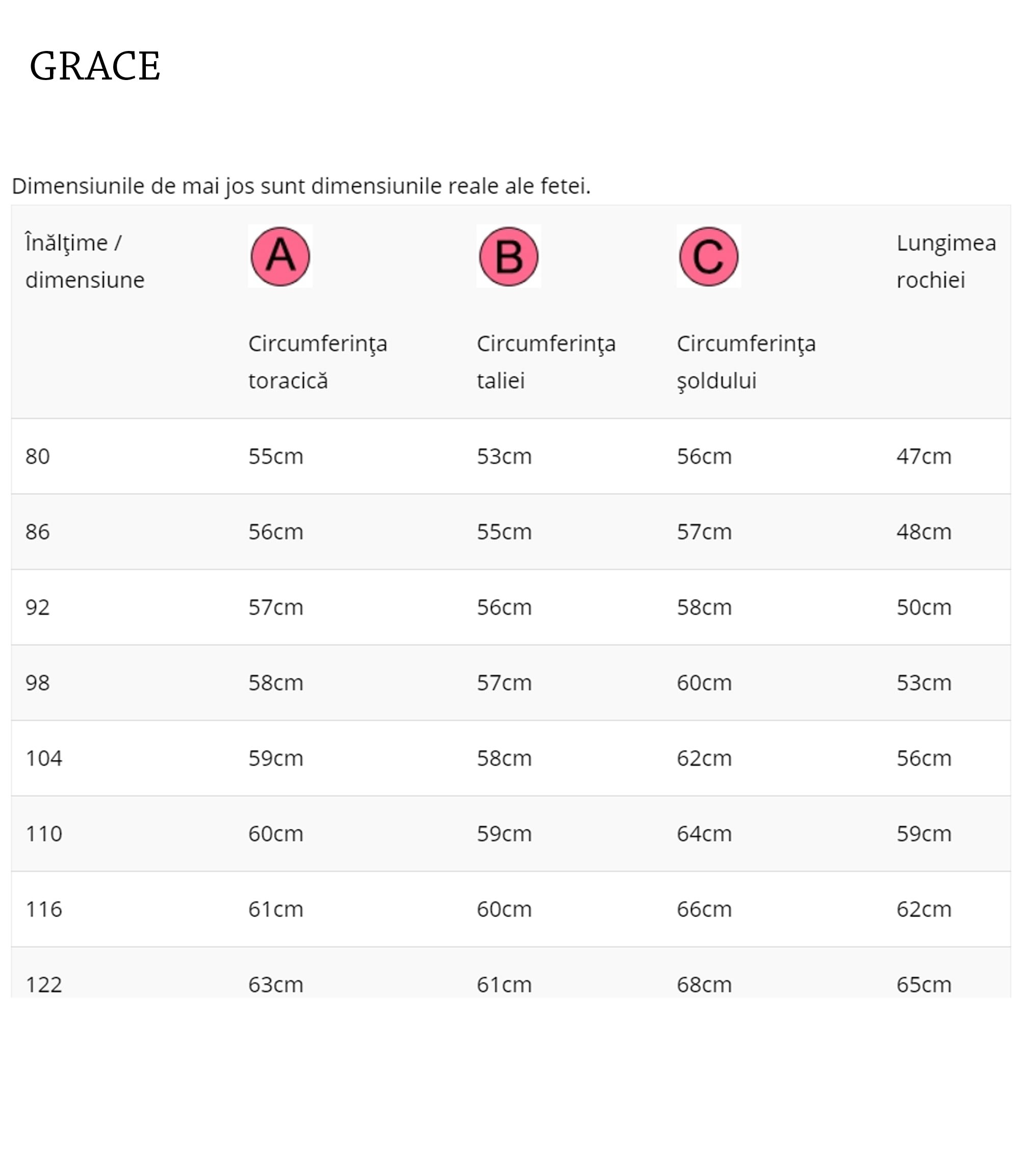Select the Circumferinţa taliei column header
The image size is (1020, 1176).
pos(546,362)
